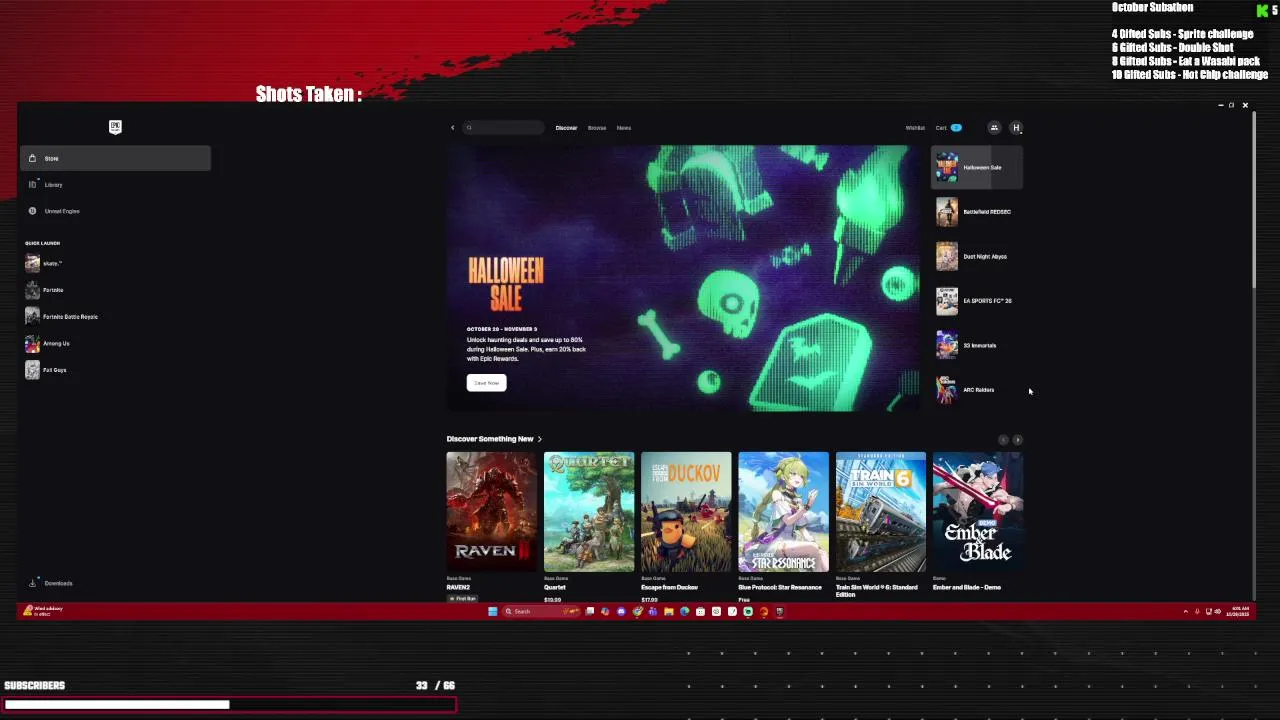The image size is (1280, 720).
Task: Select Library in the sidebar
Action: [115, 185]
